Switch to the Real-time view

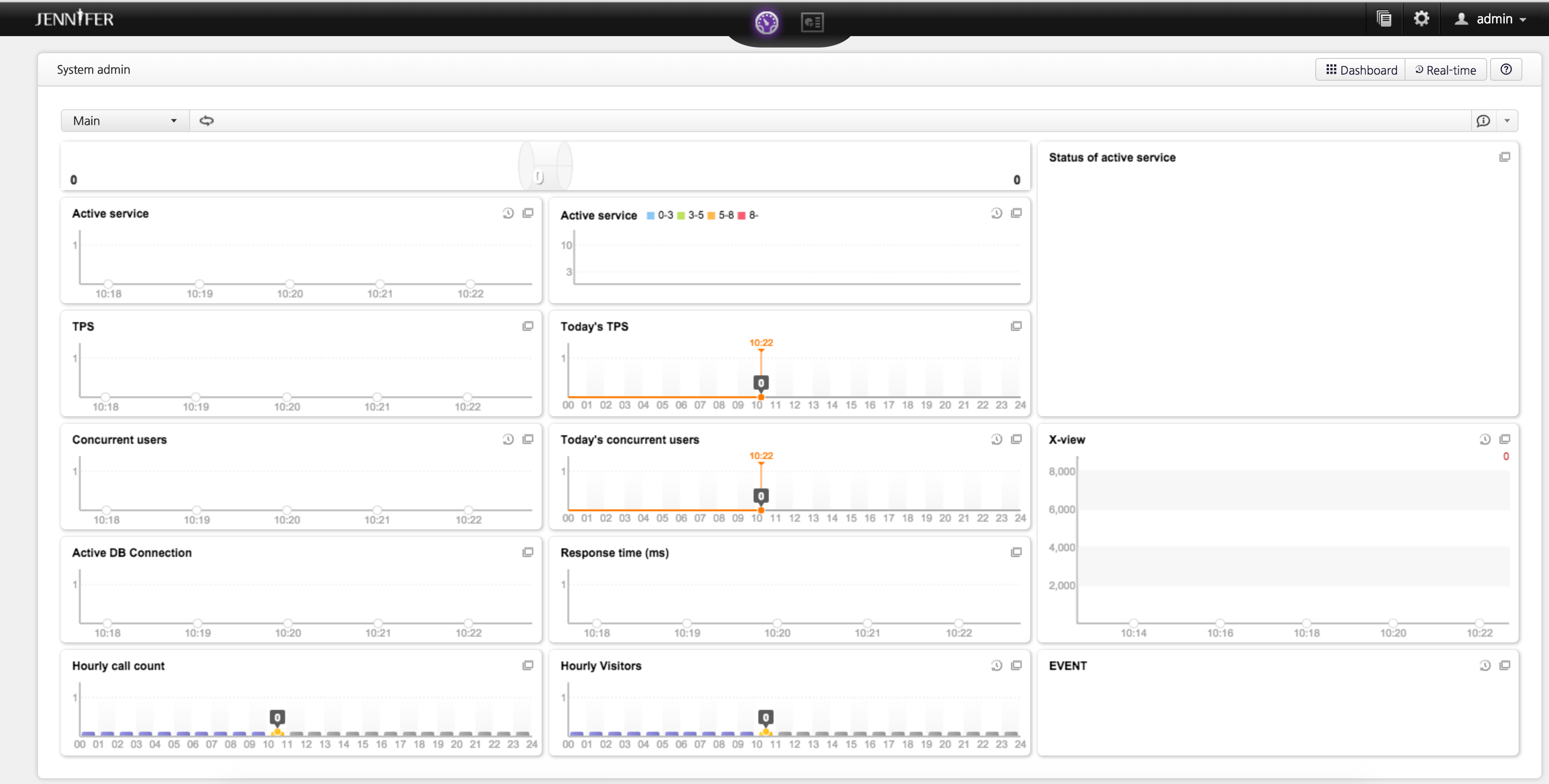pos(1445,70)
